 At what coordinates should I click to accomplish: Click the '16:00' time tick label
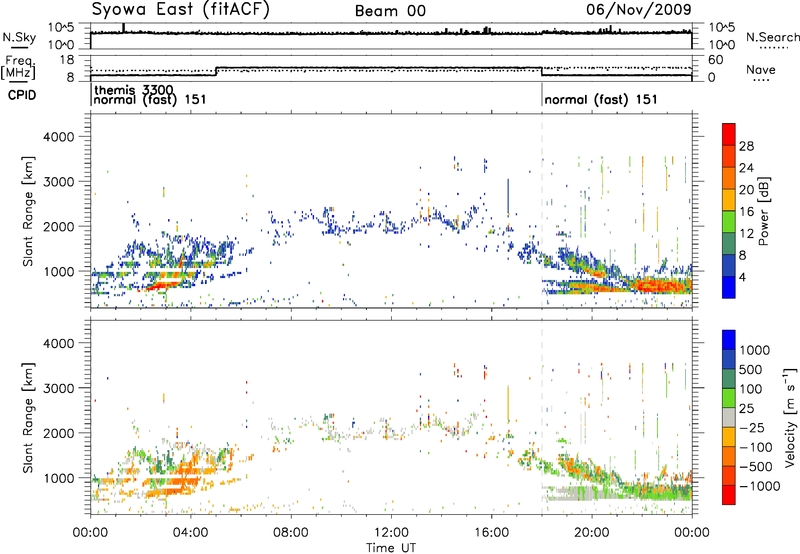491,533
